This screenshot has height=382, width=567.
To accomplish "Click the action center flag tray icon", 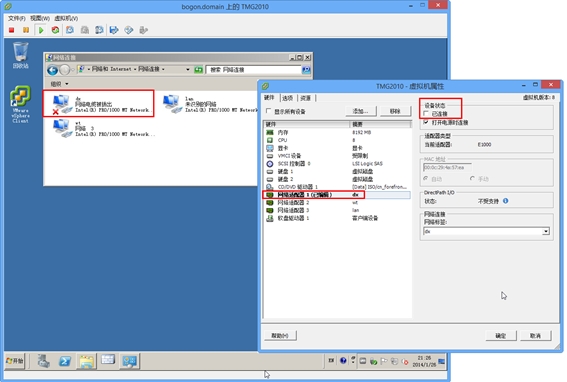I will tap(384, 361).
